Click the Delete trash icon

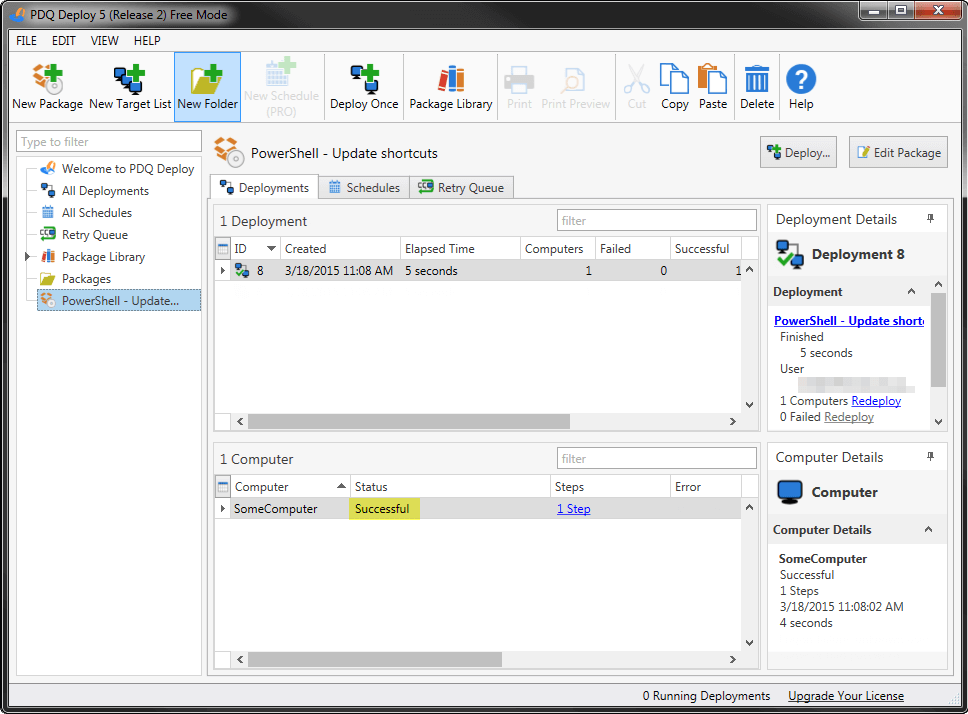coord(757,78)
